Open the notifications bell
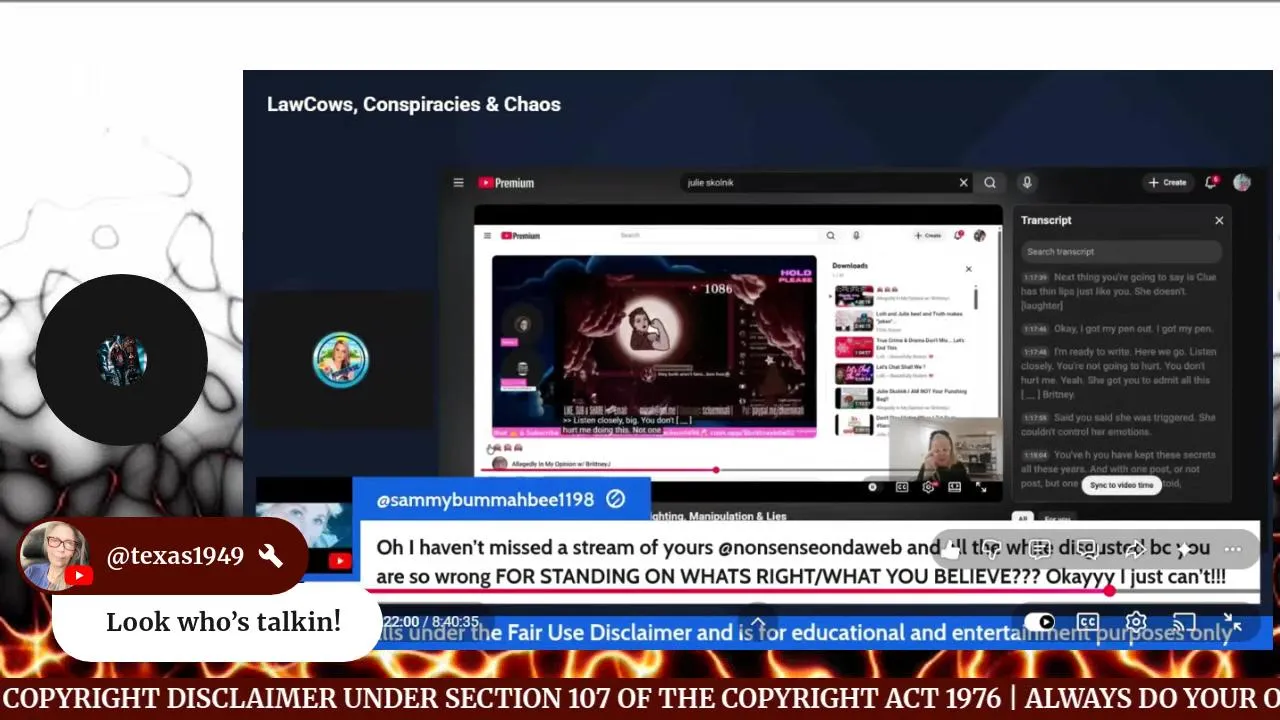The width and height of the screenshot is (1280, 720). click(x=1211, y=182)
